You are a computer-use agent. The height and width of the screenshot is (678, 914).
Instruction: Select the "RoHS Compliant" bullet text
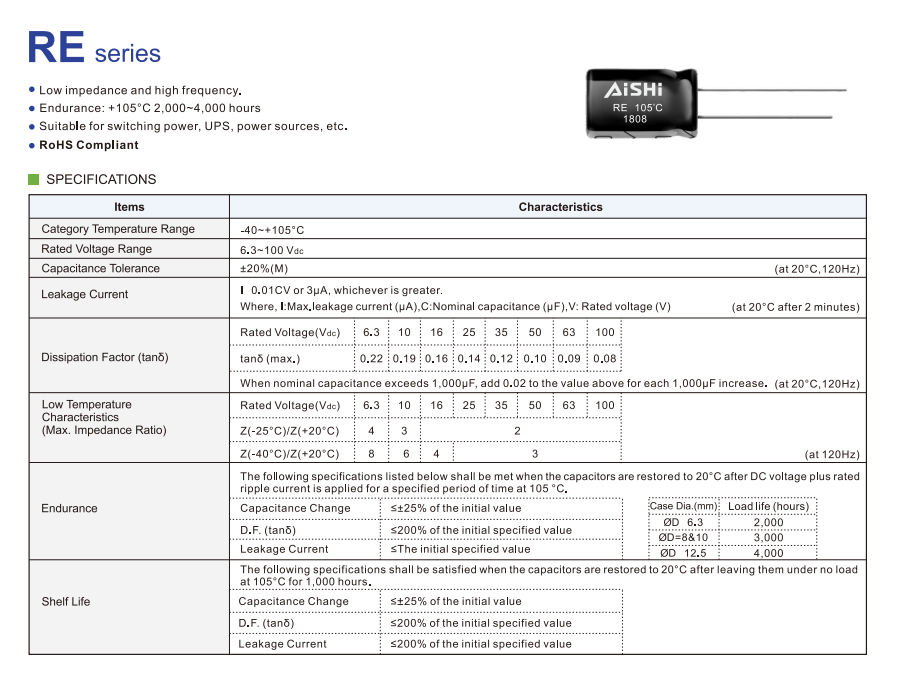coord(88,145)
